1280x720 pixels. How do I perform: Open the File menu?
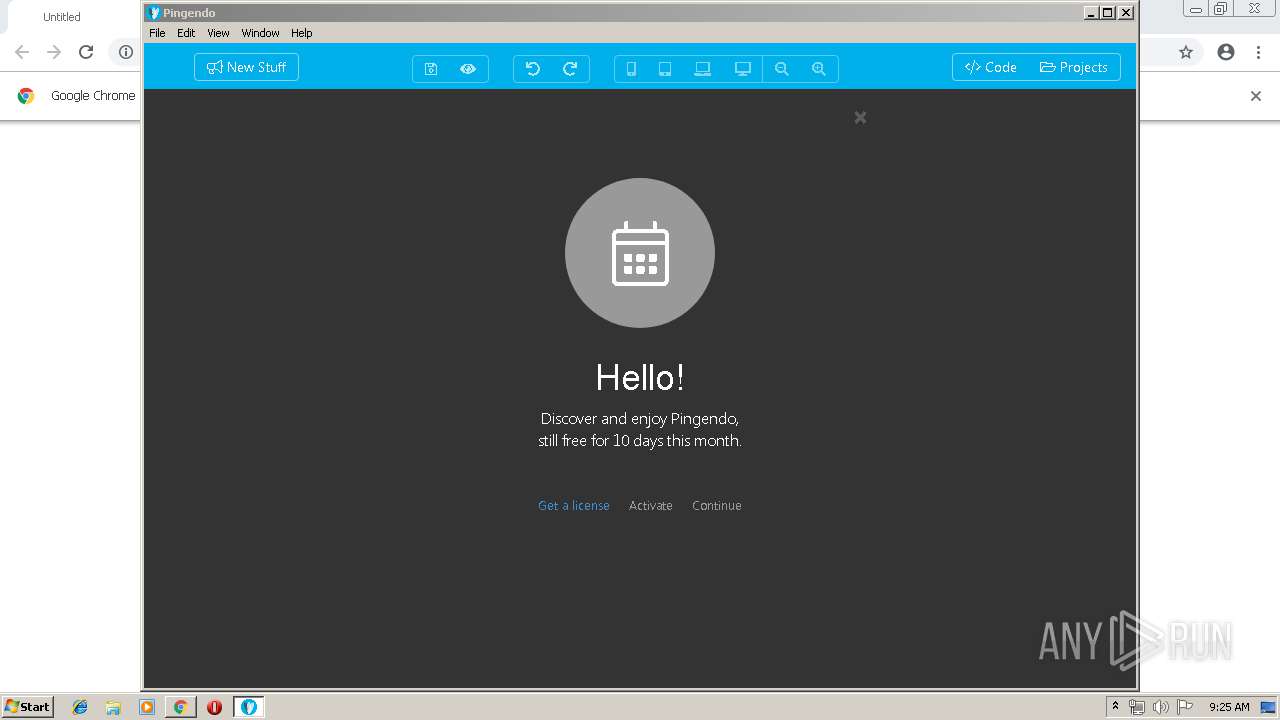click(x=157, y=33)
